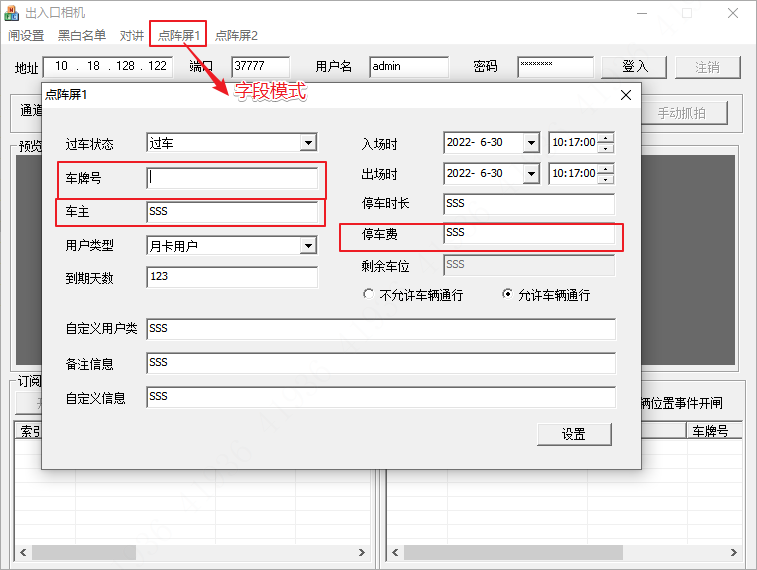Open the 点阵屏2 menu
Screen dimensions: 757x570
[236, 35]
